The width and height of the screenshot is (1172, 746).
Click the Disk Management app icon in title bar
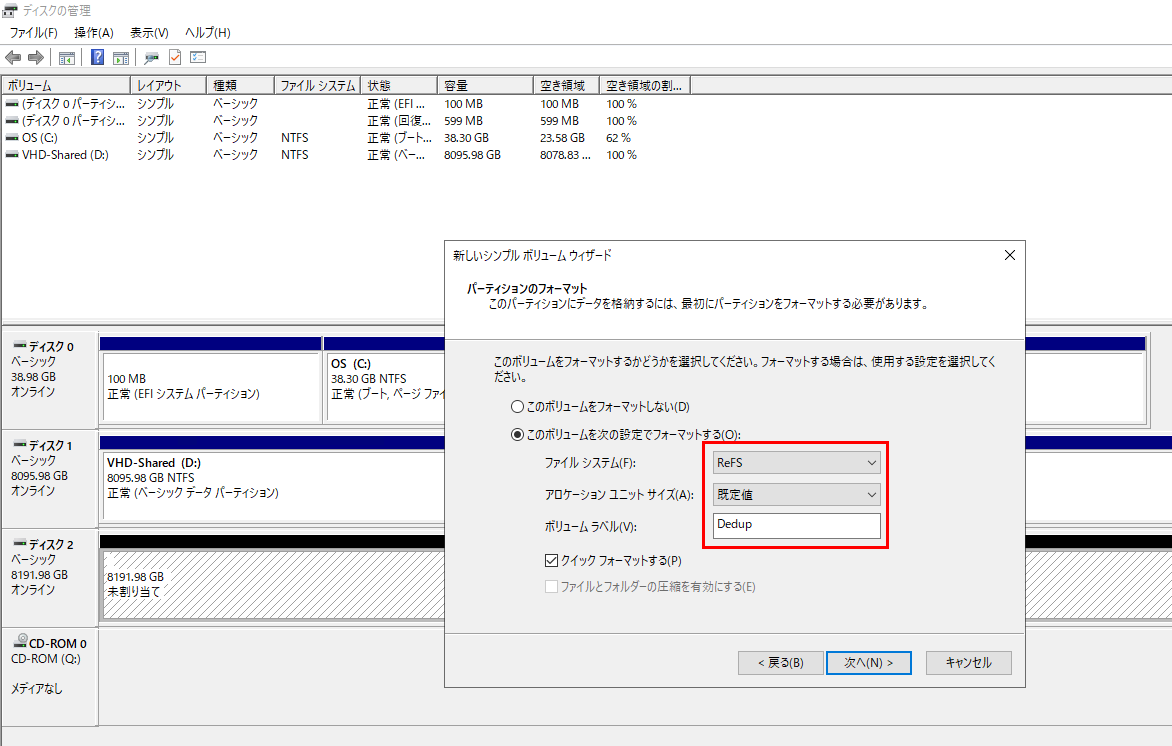tap(10, 10)
